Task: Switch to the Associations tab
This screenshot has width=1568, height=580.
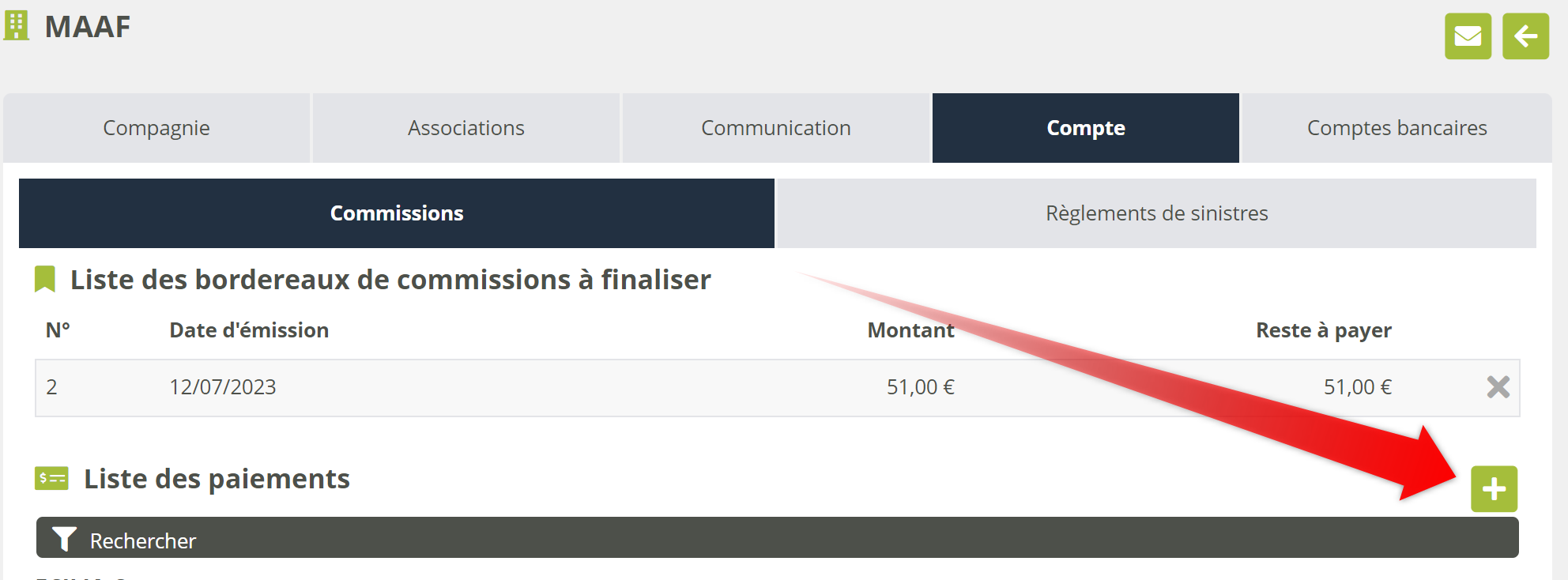Action: (466, 128)
